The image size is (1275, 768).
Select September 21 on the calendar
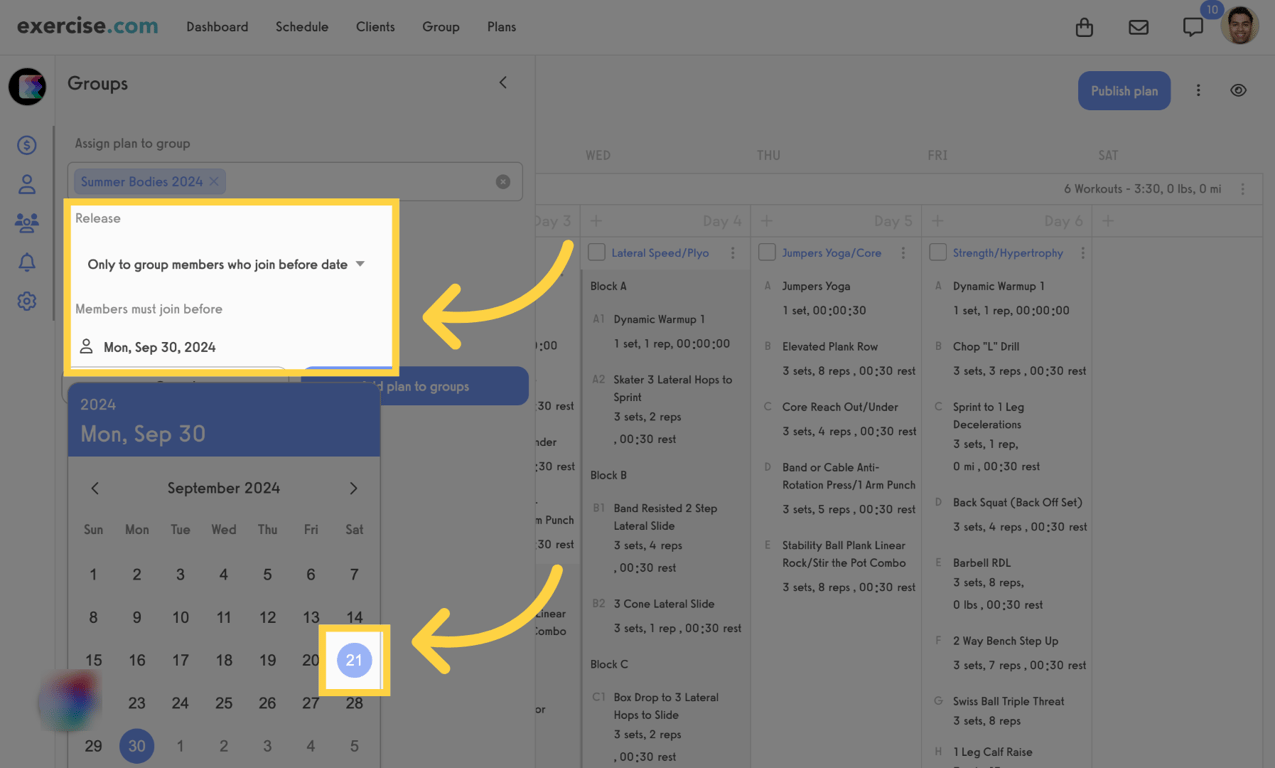(353, 660)
